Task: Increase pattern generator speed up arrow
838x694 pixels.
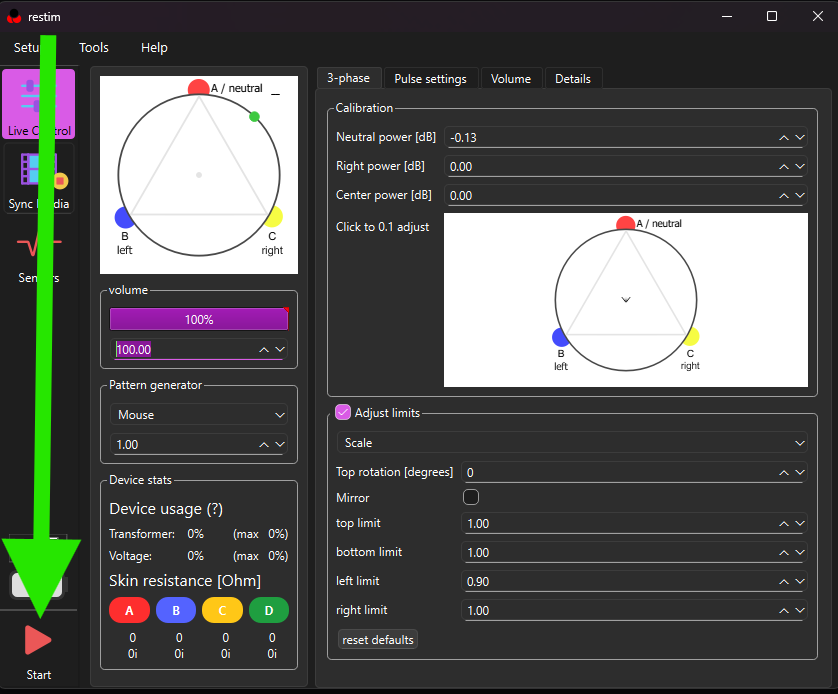Action: (x=263, y=445)
